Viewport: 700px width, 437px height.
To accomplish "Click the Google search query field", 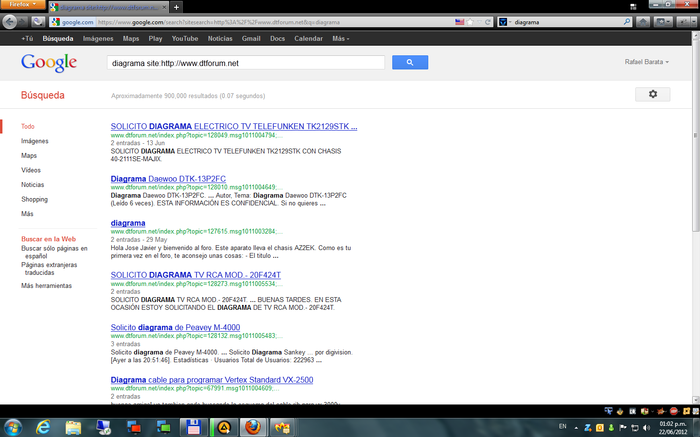I will 246,62.
